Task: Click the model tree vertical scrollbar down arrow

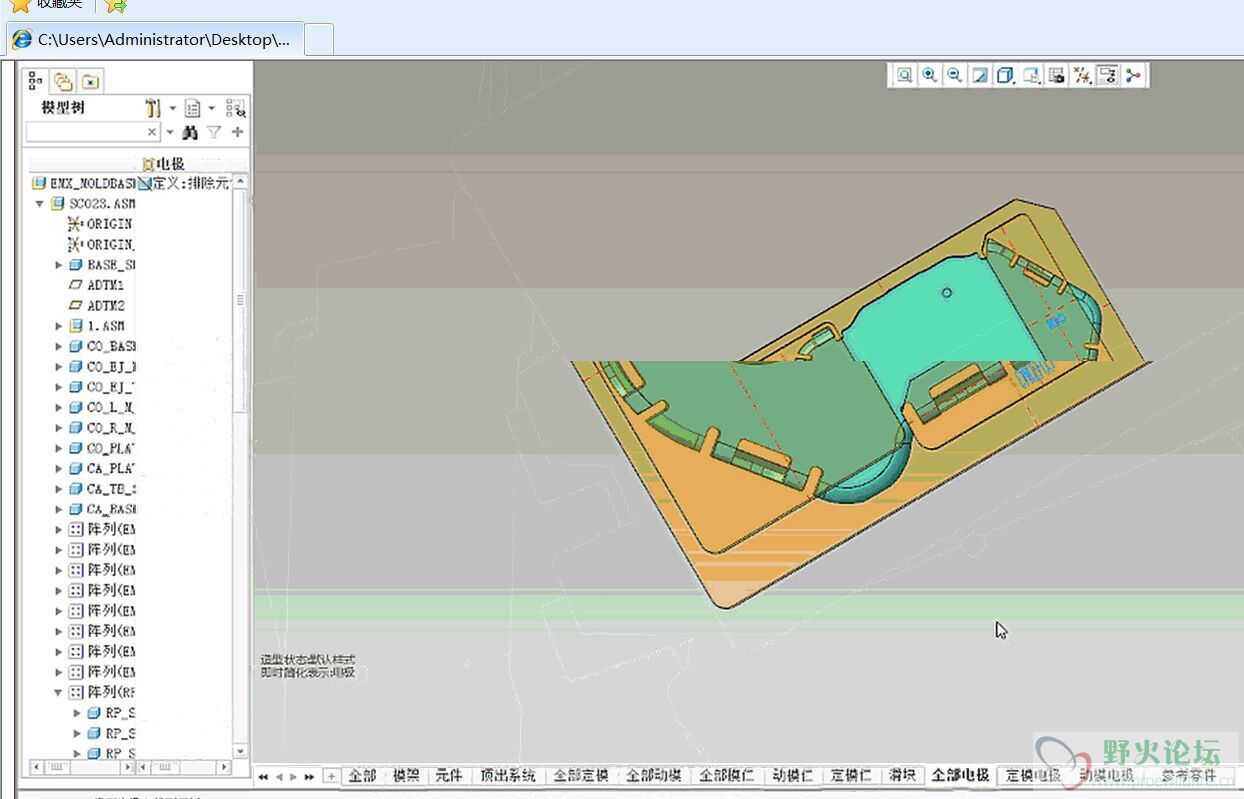Action: tap(240, 751)
